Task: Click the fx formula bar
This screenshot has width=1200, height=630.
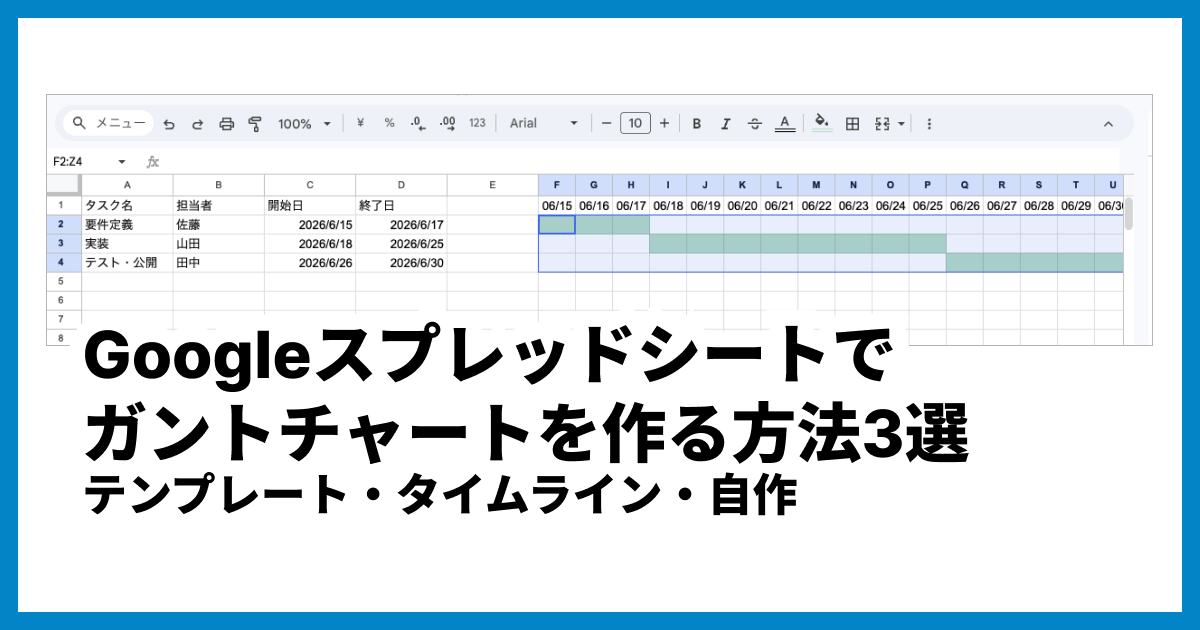Action: coord(640,161)
